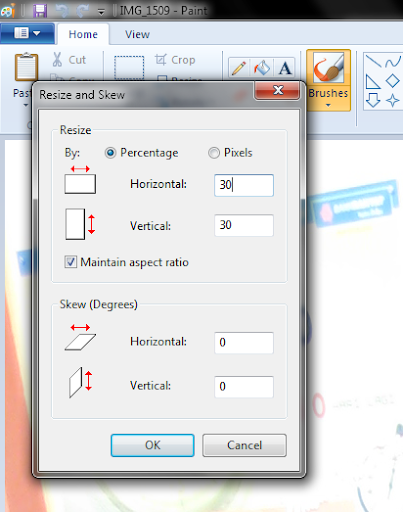Viewport: 403px width, 512px height.
Task: Cancel the Resize and Skew dialog
Action: click(x=244, y=445)
